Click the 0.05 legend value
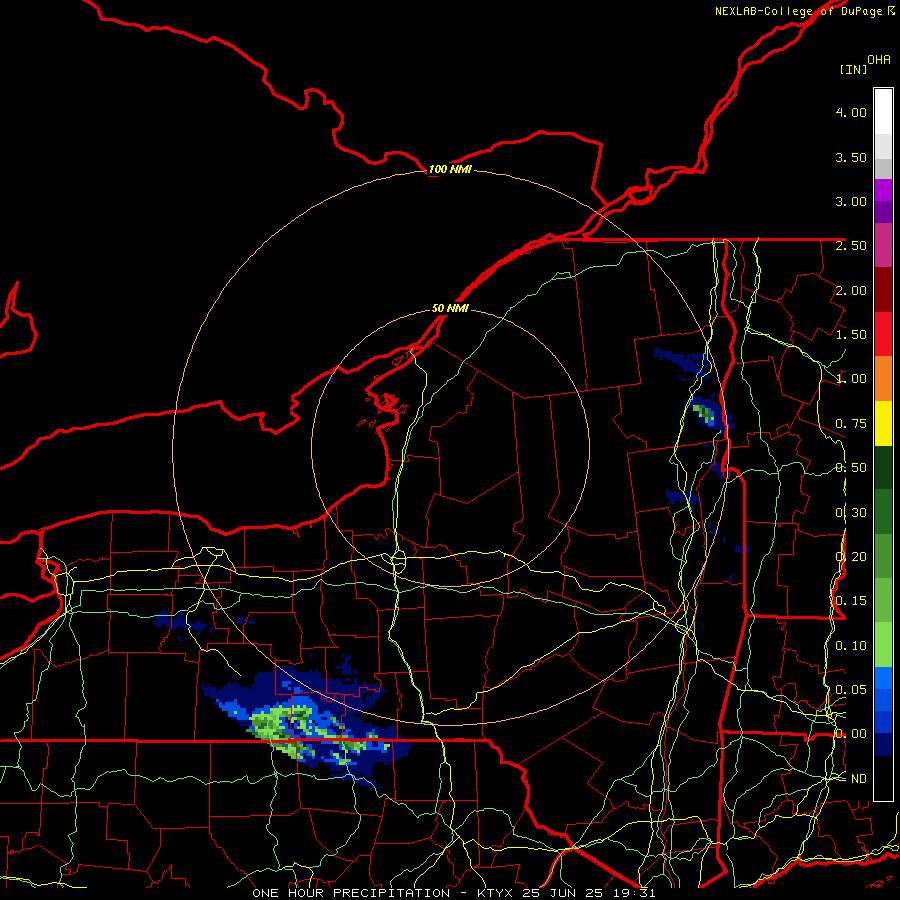 (x=851, y=690)
